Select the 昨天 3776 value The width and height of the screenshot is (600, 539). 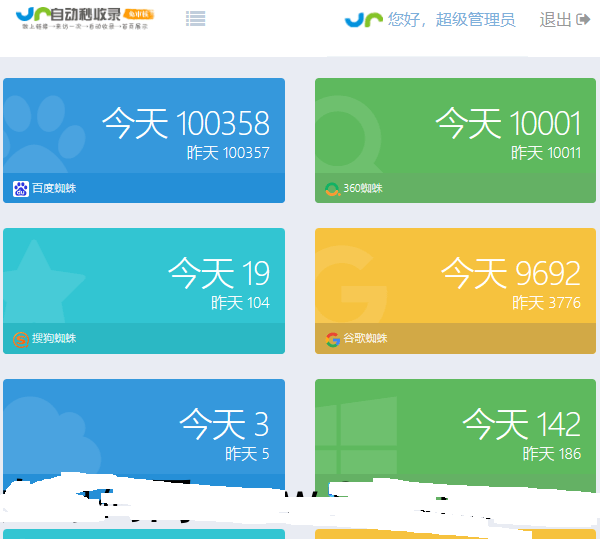546,303
